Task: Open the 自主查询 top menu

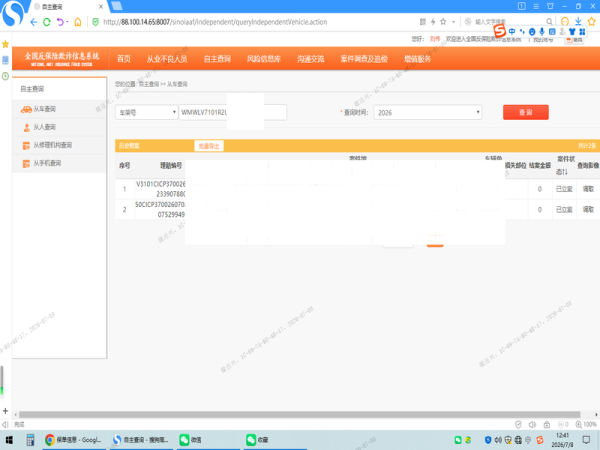Action: (217, 59)
